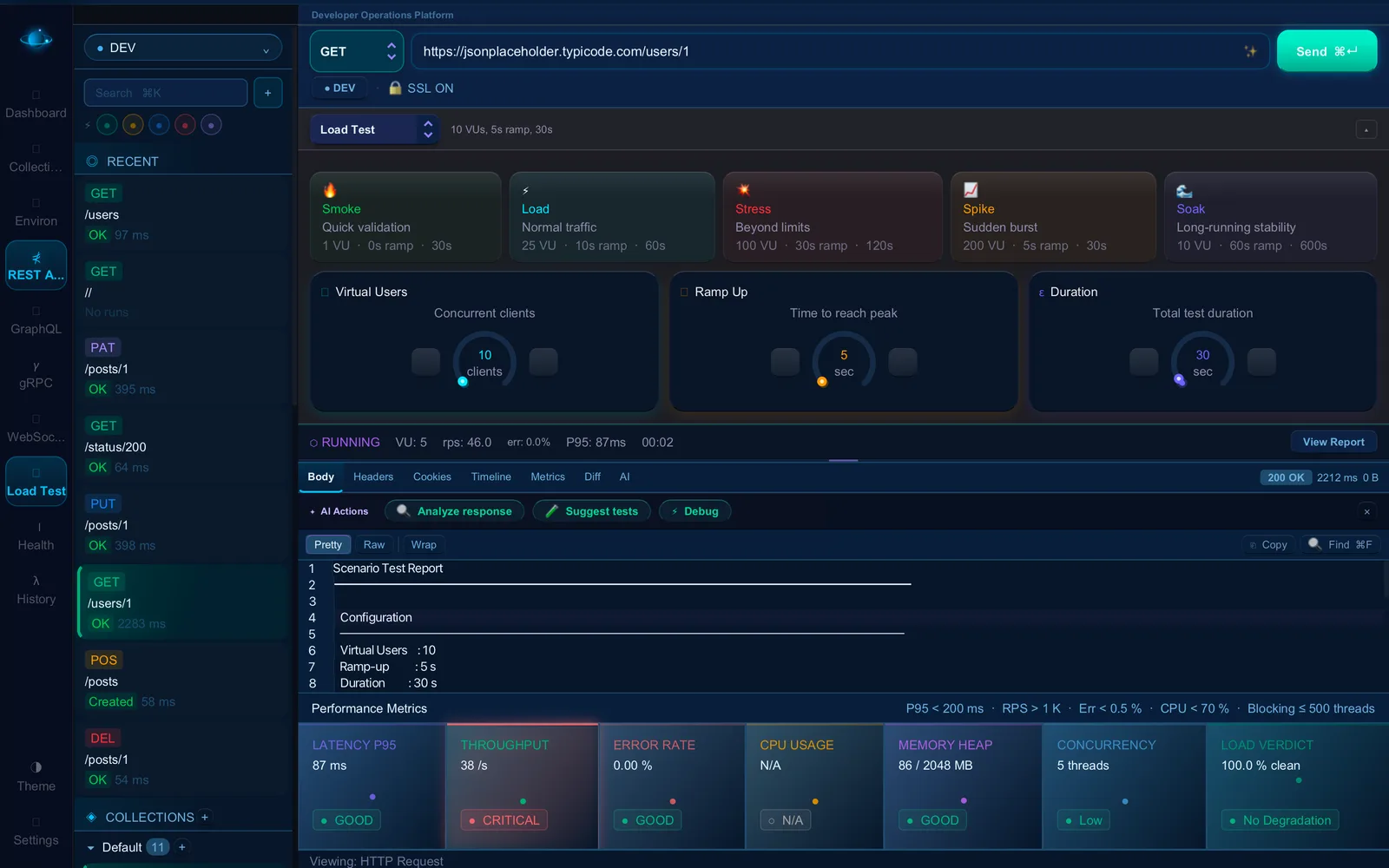Screen dimensions: 1389x868
Task: Toggle the green method filter dot
Action: 107,125
